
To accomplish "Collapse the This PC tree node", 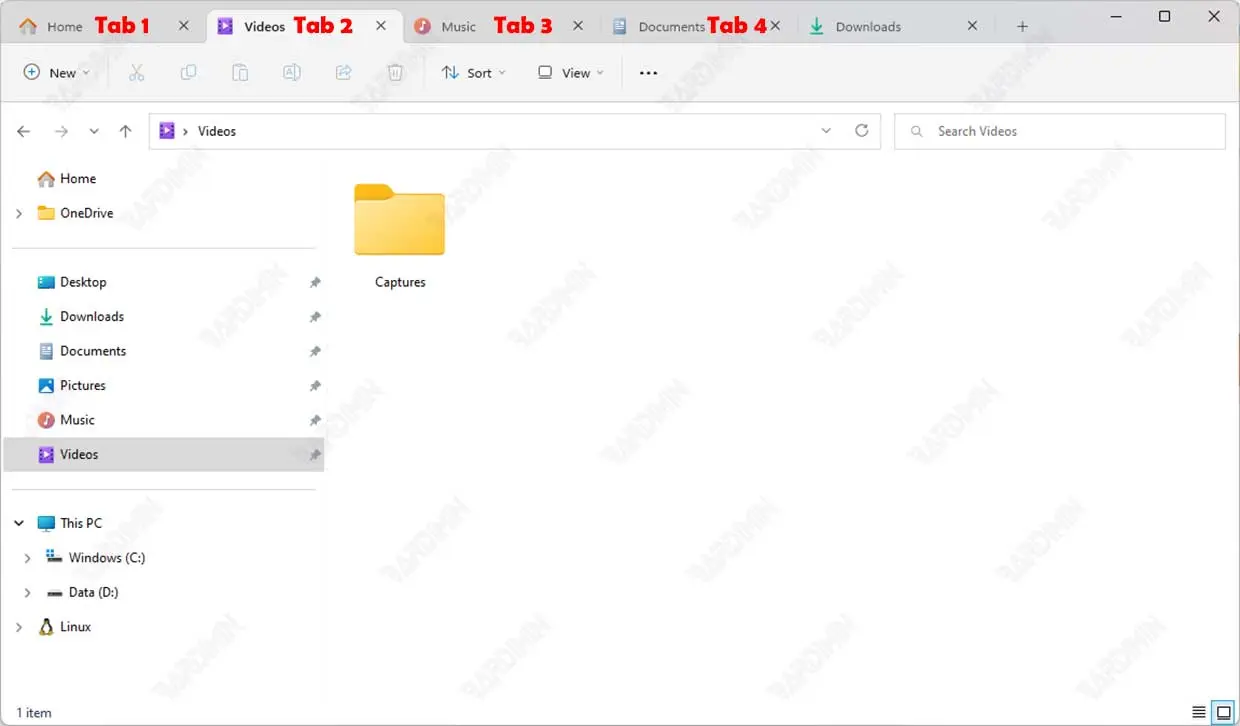I will (x=19, y=523).
